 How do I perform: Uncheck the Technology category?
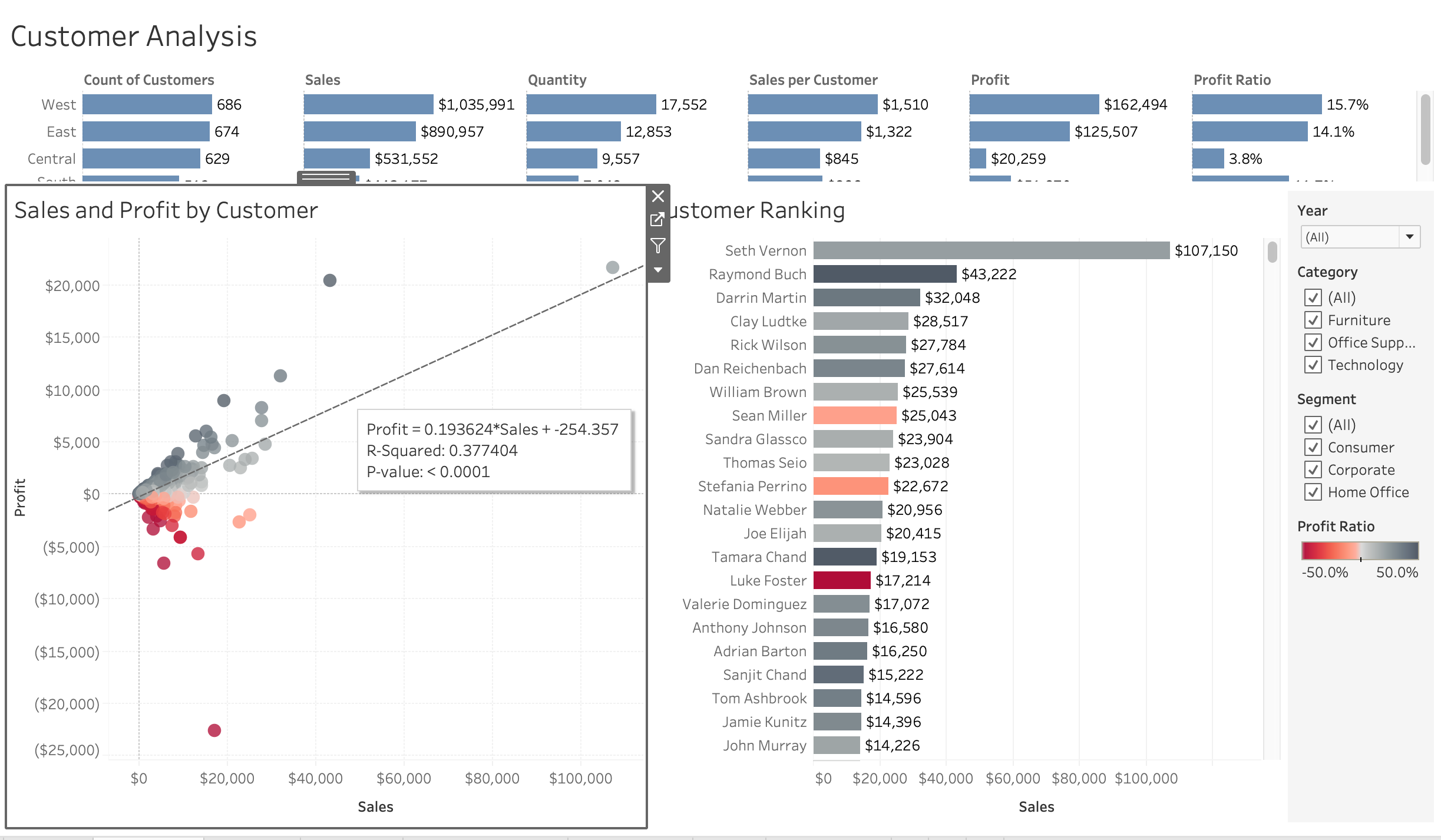click(1313, 365)
